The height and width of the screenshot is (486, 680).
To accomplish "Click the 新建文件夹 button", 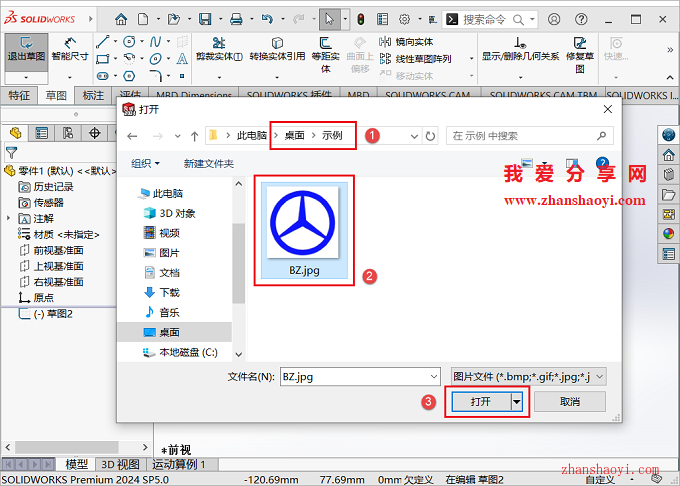I will coord(208,163).
